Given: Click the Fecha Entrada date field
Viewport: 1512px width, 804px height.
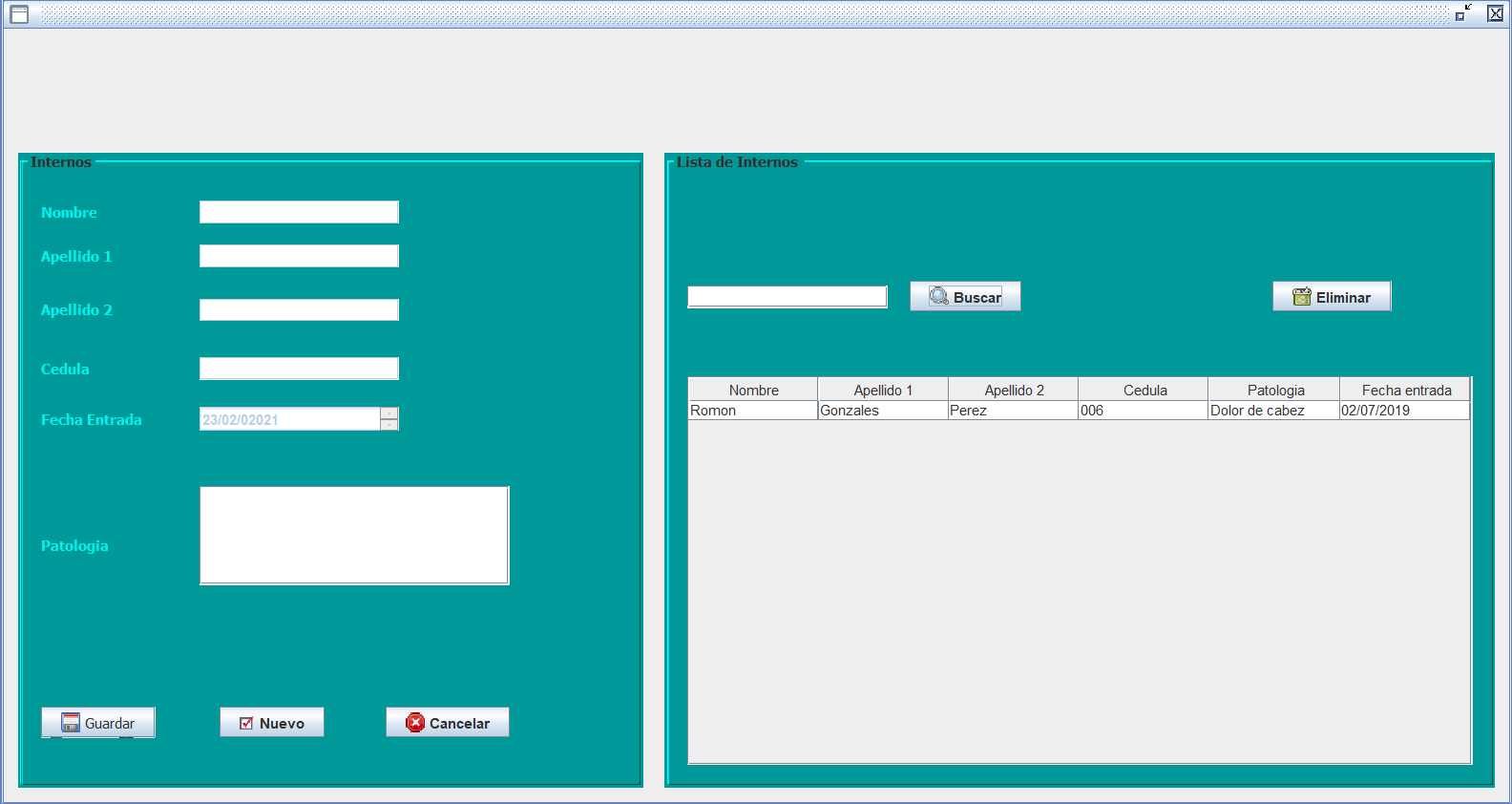Looking at the screenshot, I should (289, 419).
